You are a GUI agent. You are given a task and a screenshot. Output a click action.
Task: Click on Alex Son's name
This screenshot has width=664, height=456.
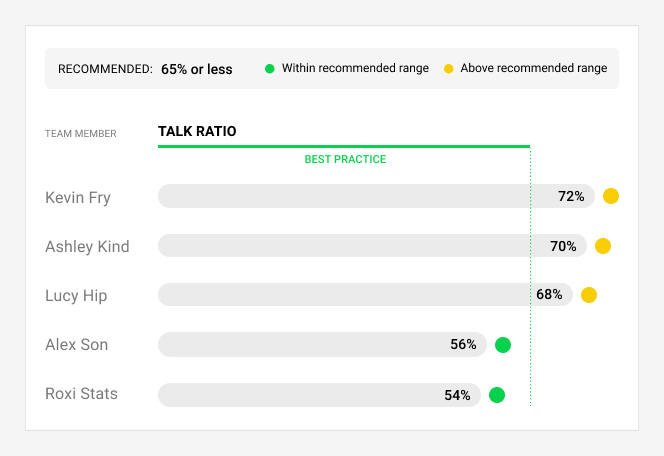point(77,345)
